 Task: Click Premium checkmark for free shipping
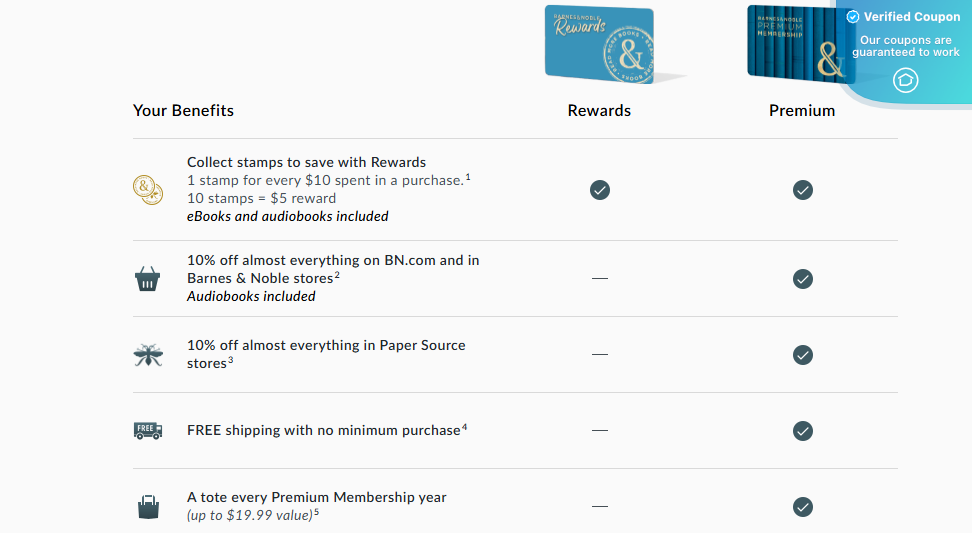point(802,431)
